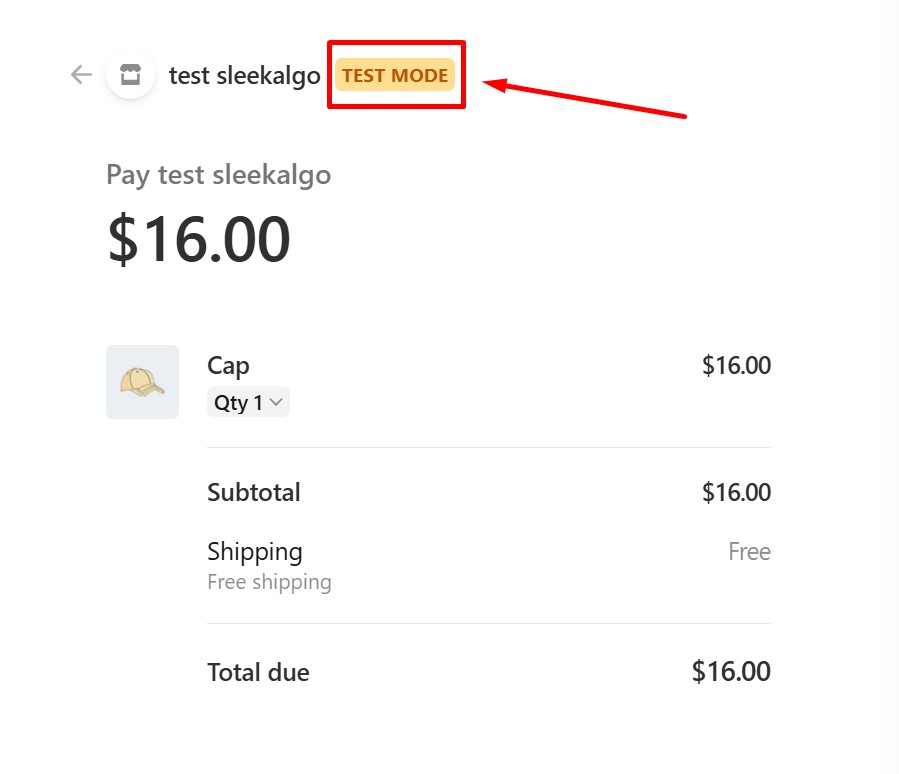Click the Subtotal label
The image size is (899, 774).
(253, 492)
